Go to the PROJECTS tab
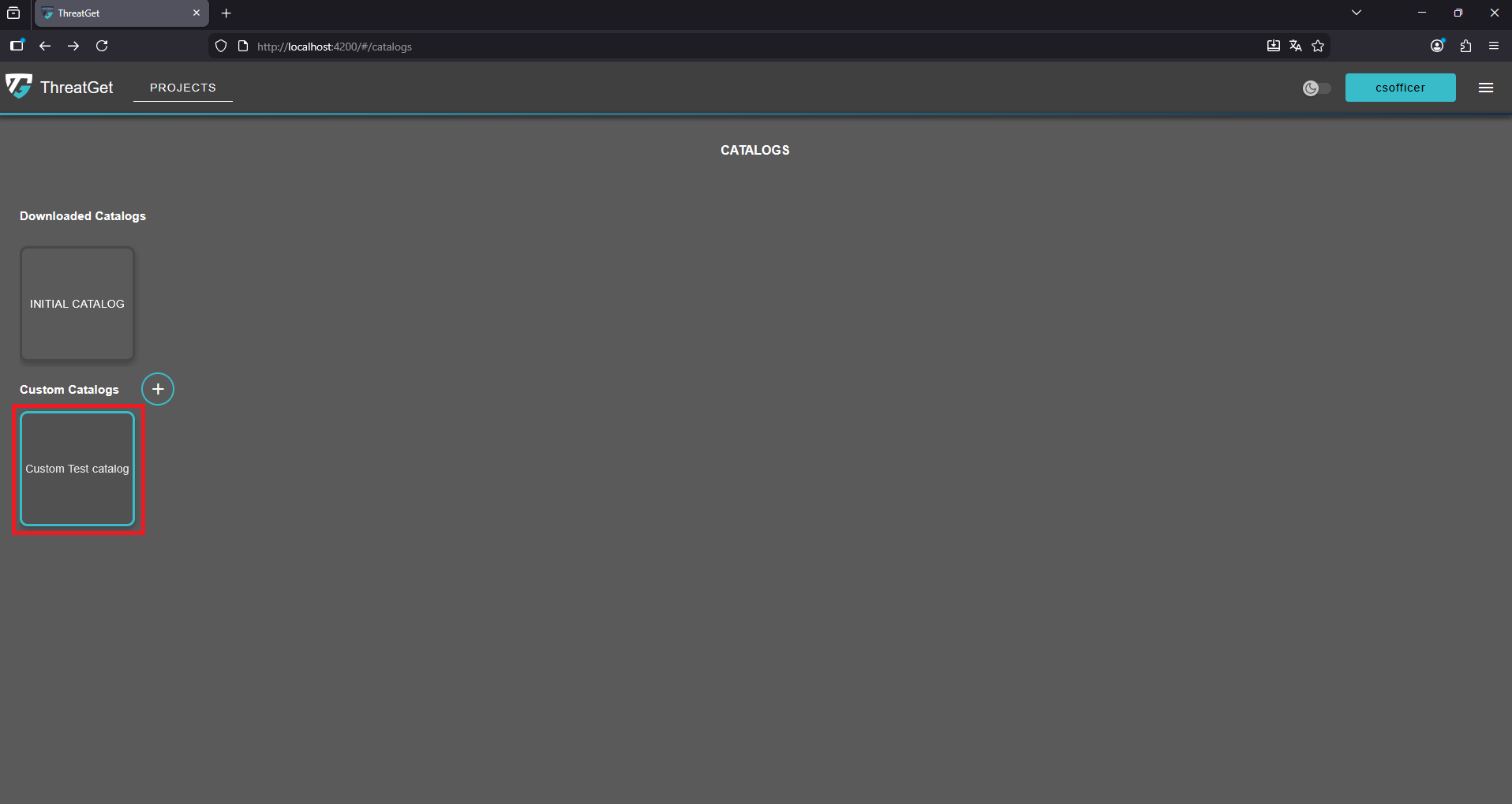This screenshot has width=1512, height=804. (182, 88)
